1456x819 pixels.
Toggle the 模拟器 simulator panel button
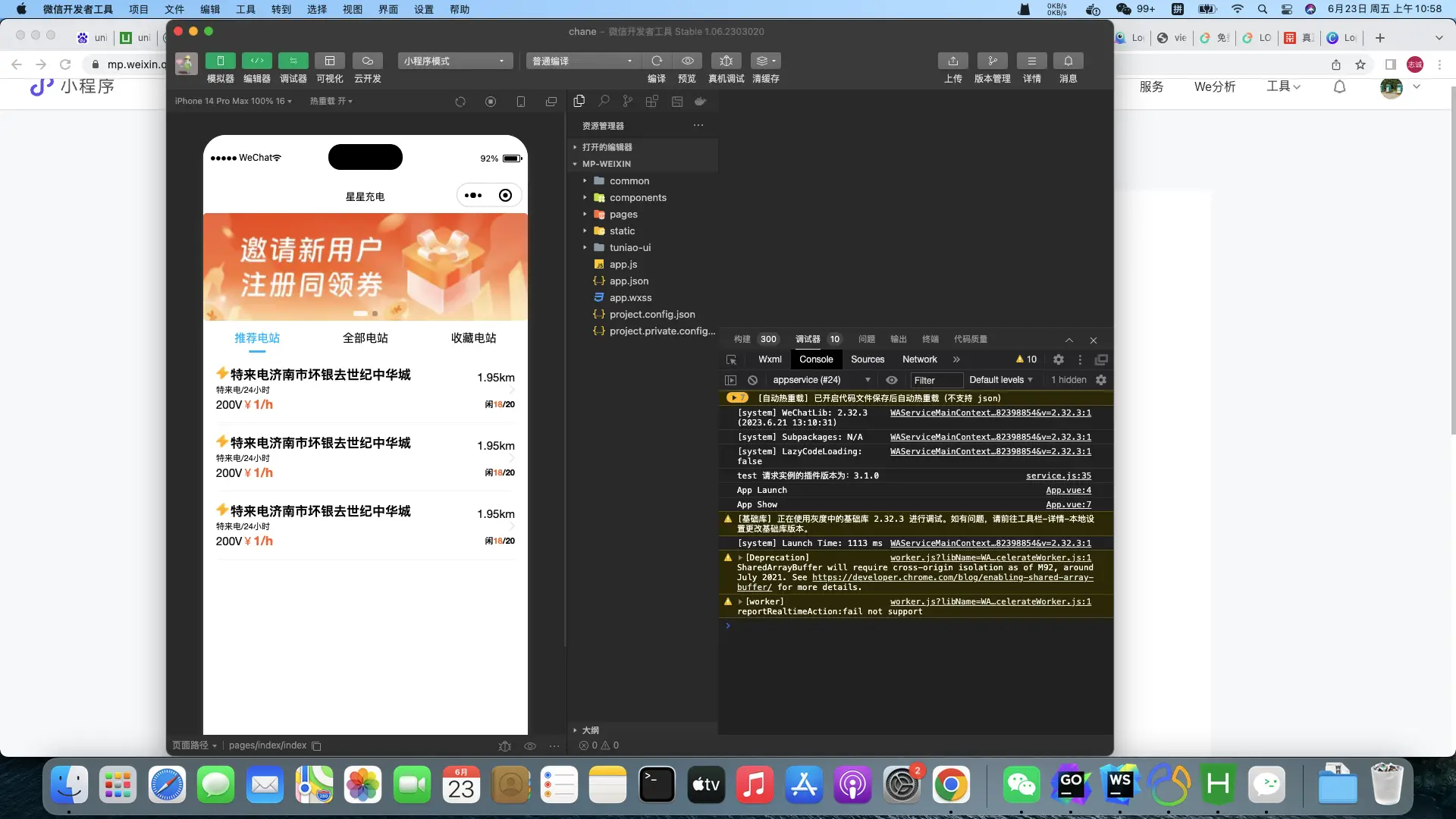click(x=220, y=61)
